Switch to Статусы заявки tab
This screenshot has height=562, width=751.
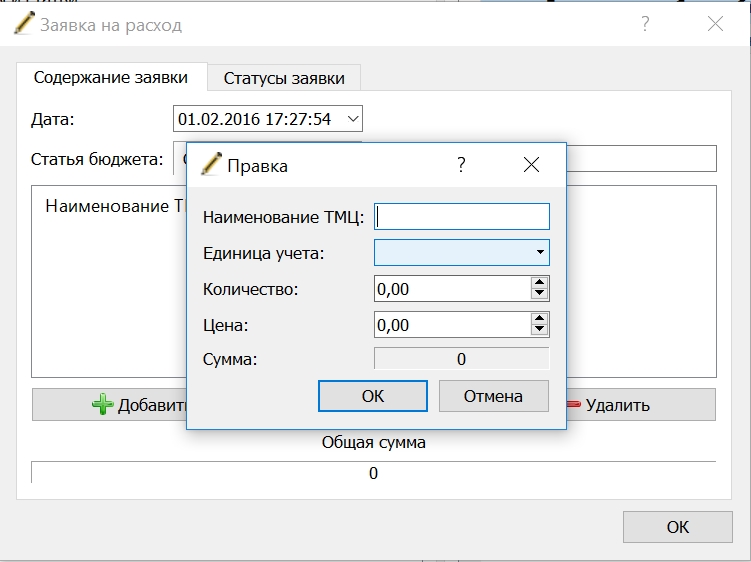284,78
